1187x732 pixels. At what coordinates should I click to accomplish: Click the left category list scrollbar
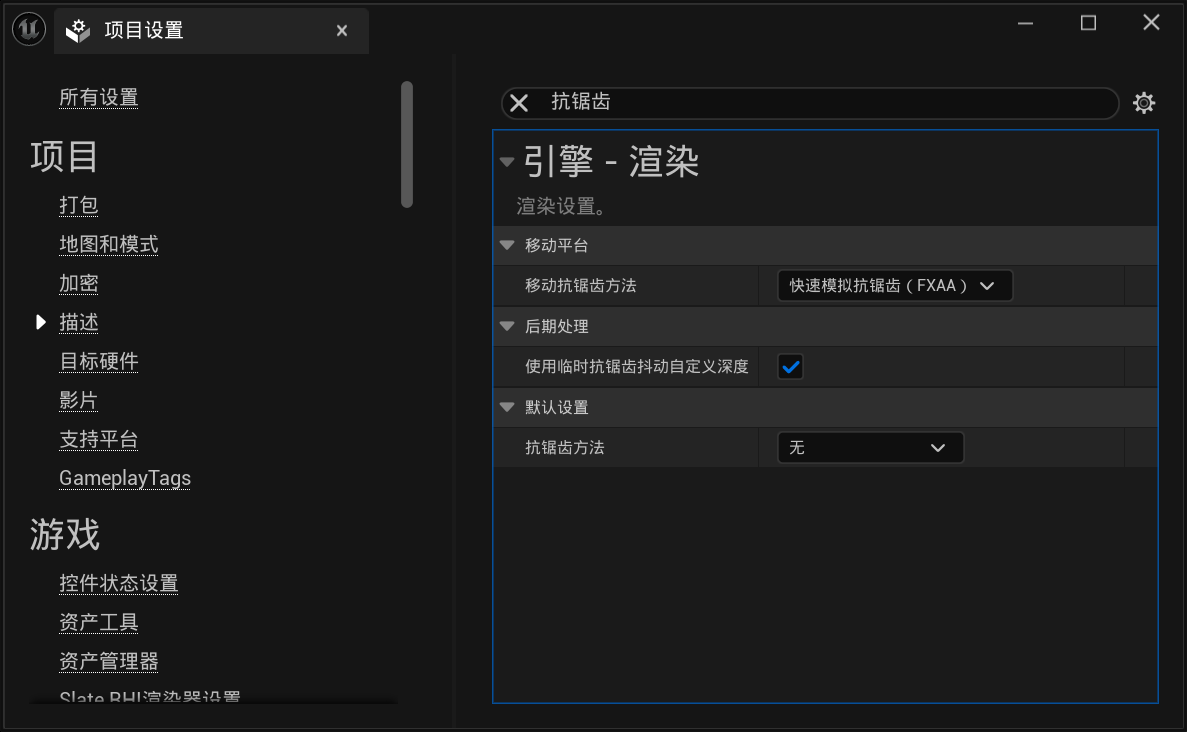407,144
